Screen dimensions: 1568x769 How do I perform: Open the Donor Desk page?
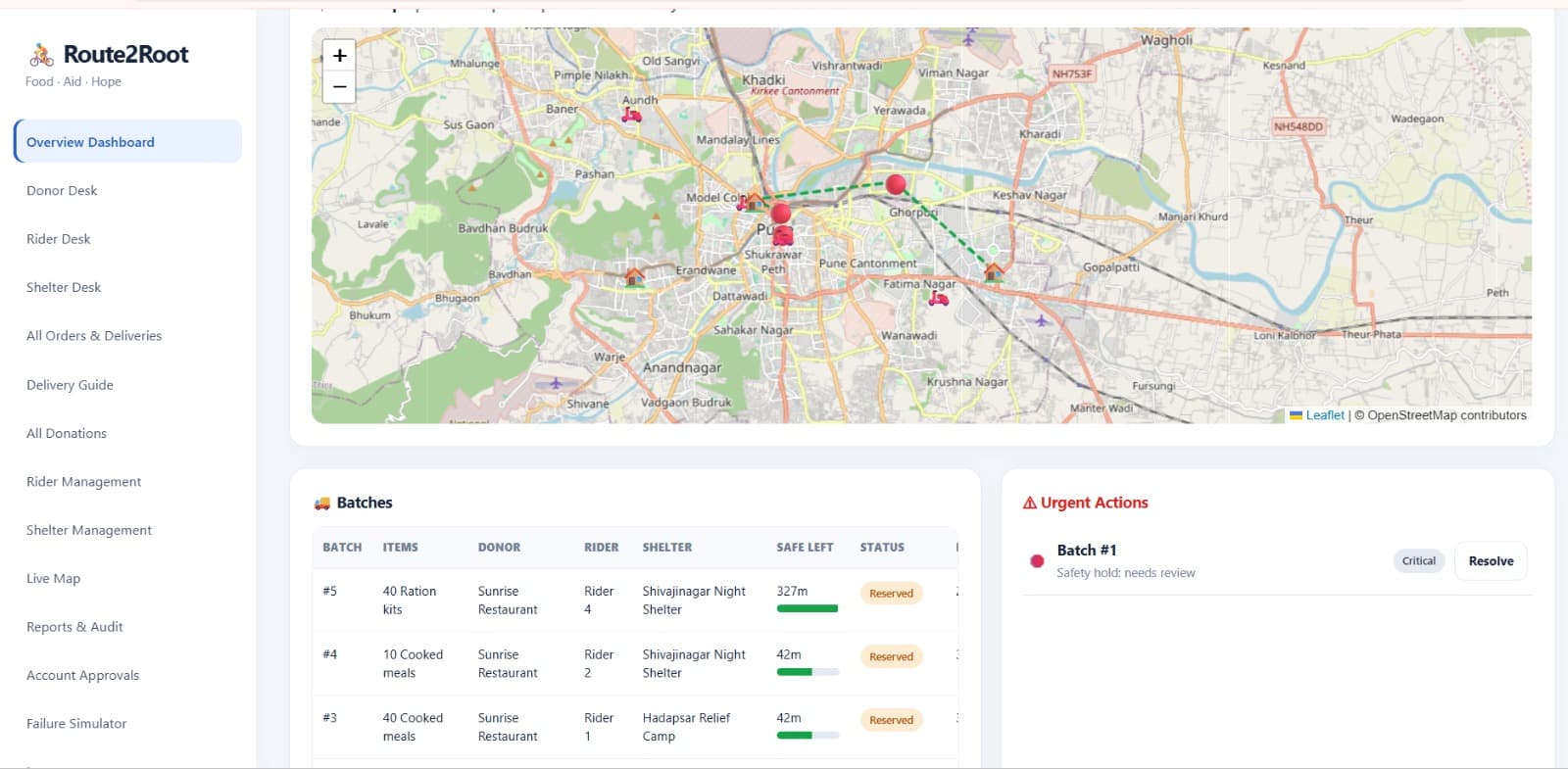pyautogui.click(x=62, y=190)
